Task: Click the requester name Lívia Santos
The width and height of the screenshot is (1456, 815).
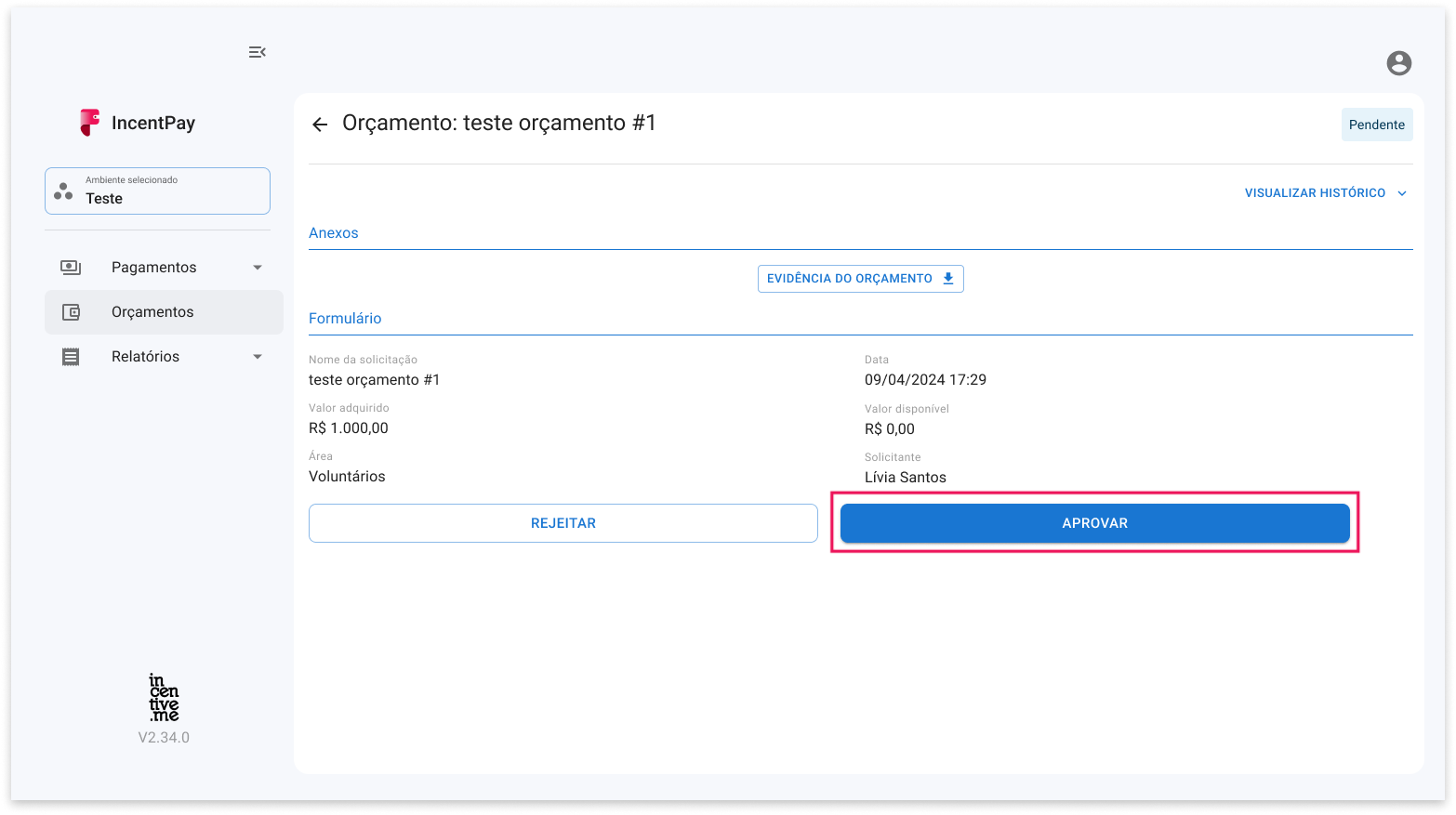Action: point(906,478)
